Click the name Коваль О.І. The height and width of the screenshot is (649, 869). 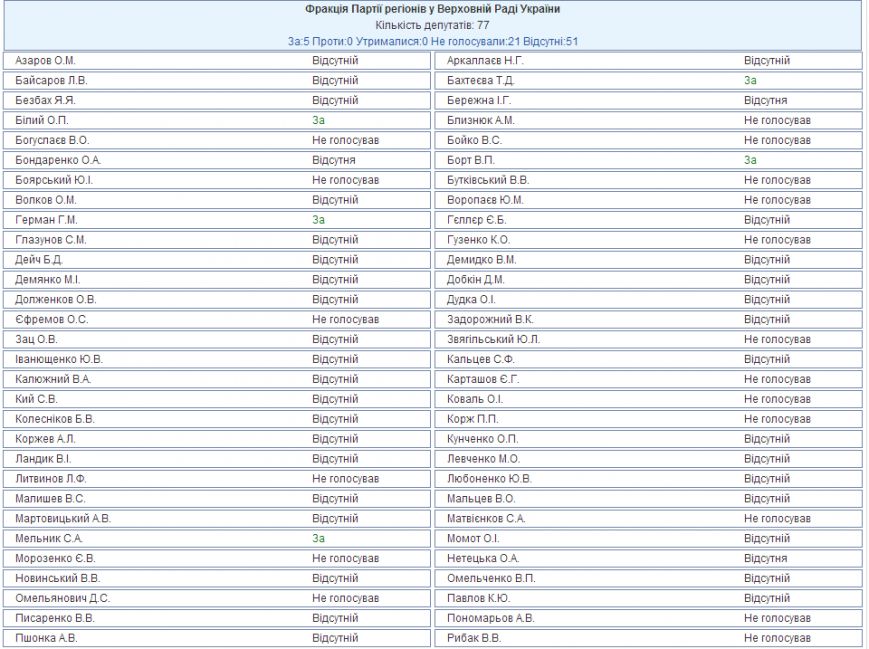pos(475,400)
